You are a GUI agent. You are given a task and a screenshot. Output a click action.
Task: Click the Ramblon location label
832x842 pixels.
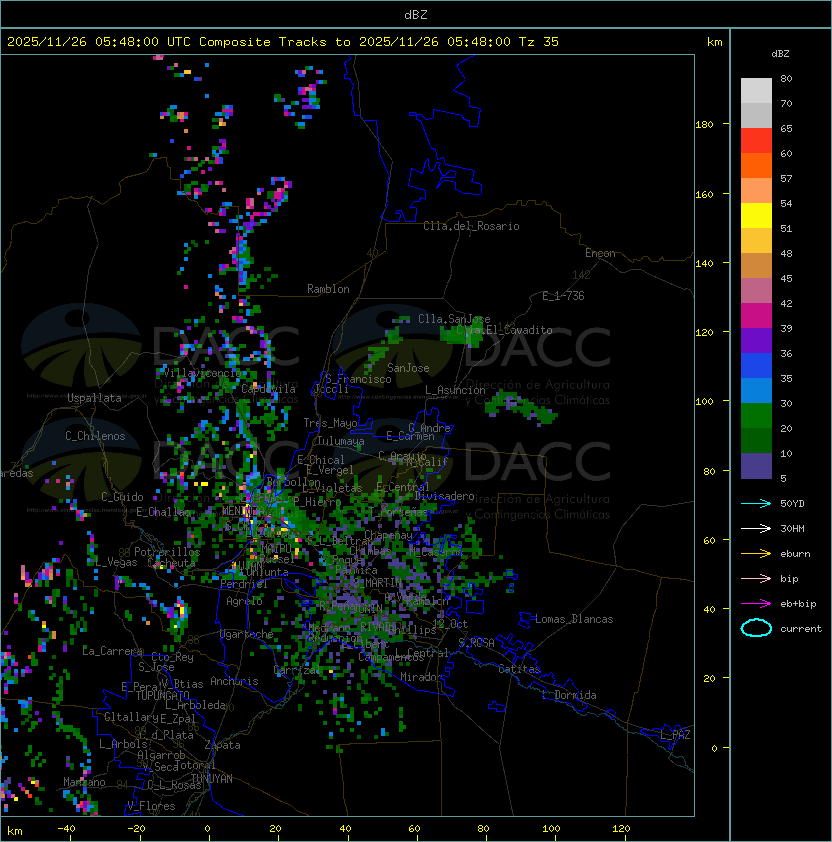328,289
